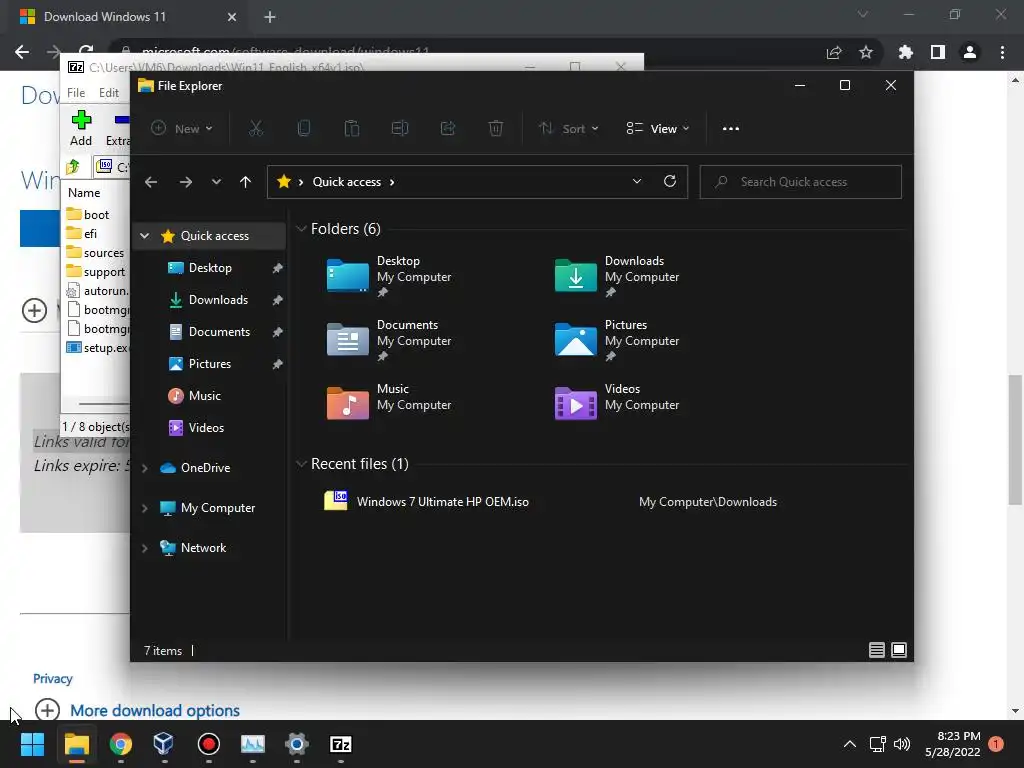The width and height of the screenshot is (1024, 768).
Task: Collapse the Folders (6) group
Action: (x=301, y=229)
